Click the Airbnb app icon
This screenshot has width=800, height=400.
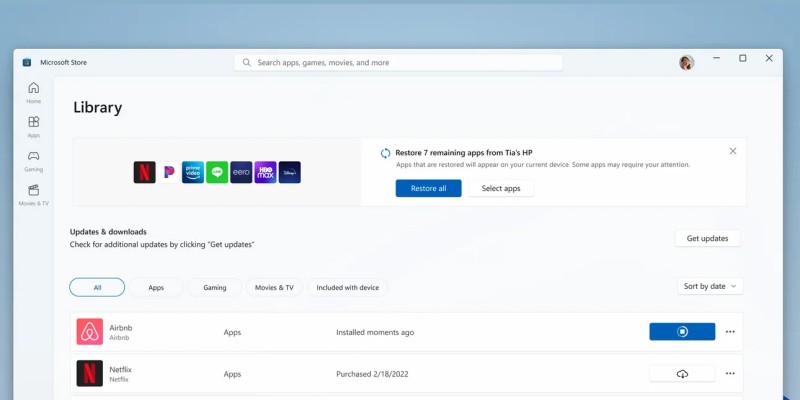(90, 332)
